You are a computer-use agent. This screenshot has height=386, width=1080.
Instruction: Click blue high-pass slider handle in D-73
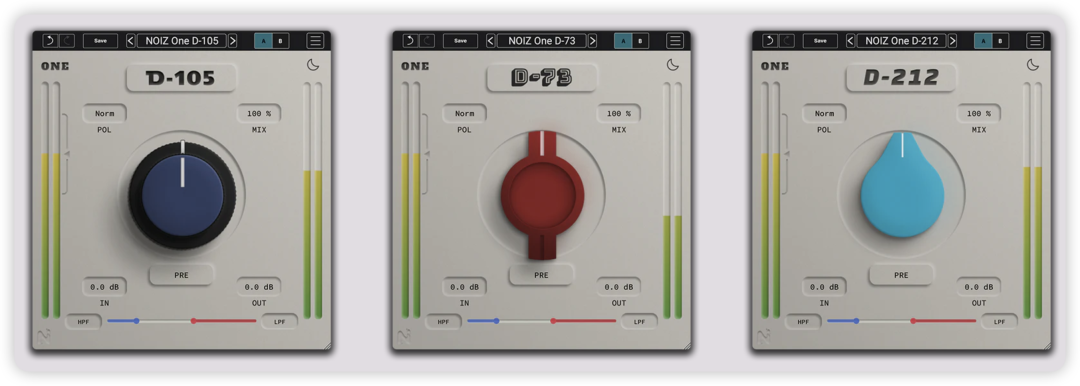click(497, 321)
